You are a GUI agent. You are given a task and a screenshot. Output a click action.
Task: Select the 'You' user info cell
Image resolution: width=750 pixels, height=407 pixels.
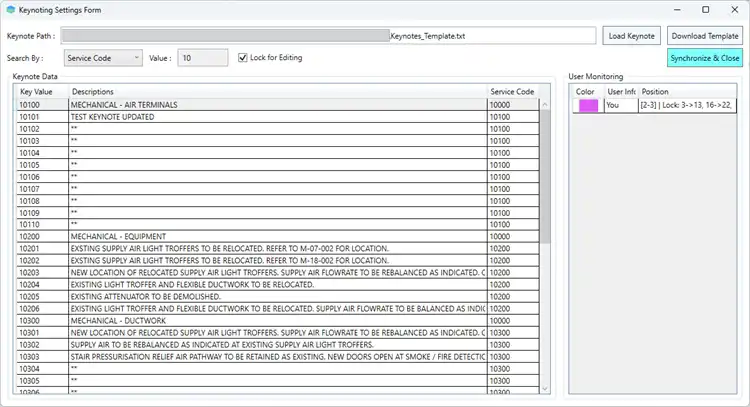[x=621, y=105]
